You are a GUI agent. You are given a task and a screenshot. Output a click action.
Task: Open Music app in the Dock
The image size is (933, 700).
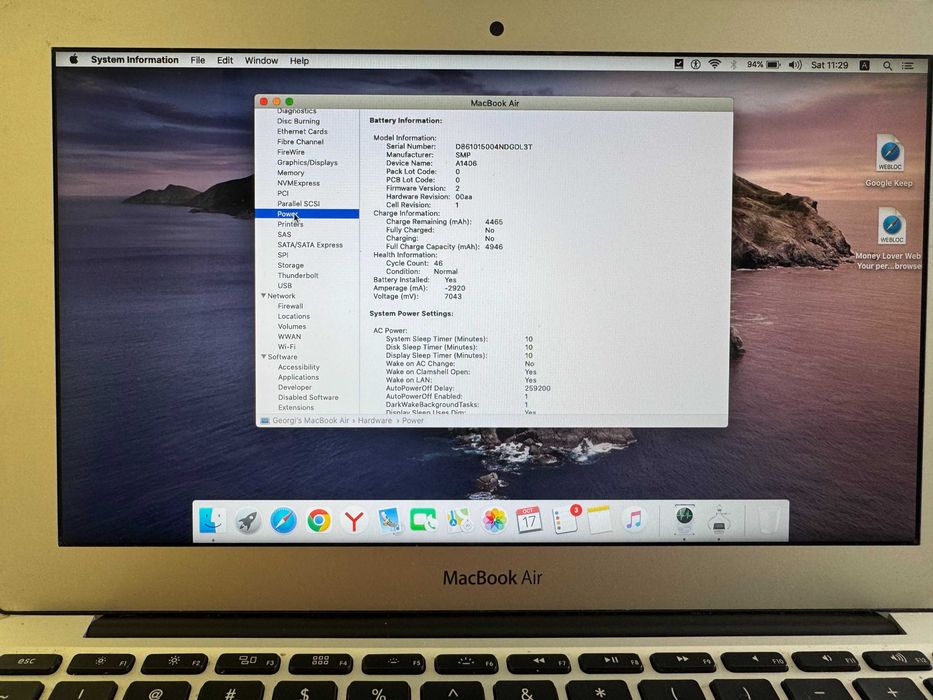pyautogui.click(x=634, y=521)
